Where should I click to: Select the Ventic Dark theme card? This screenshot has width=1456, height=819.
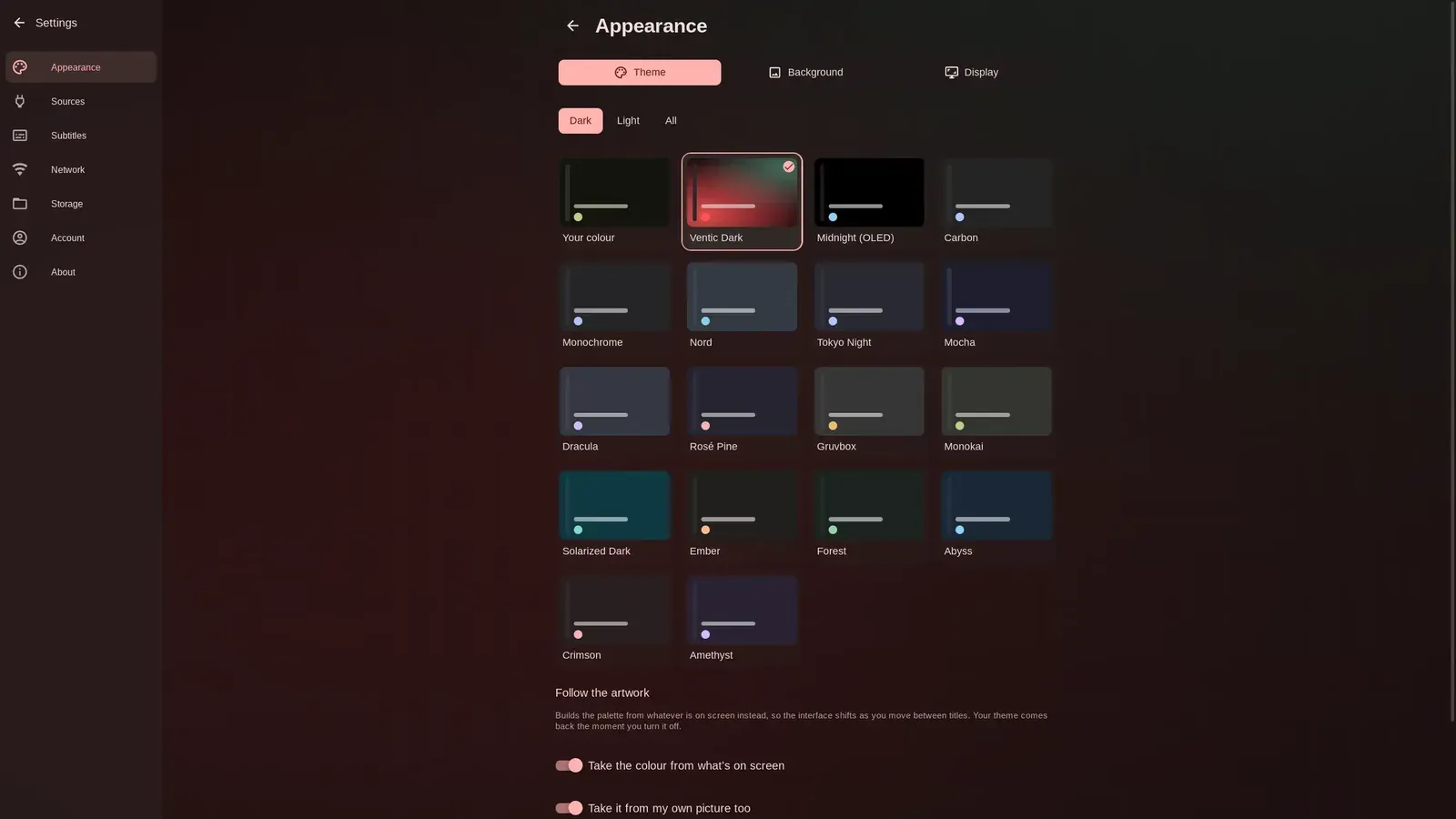tap(742, 201)
